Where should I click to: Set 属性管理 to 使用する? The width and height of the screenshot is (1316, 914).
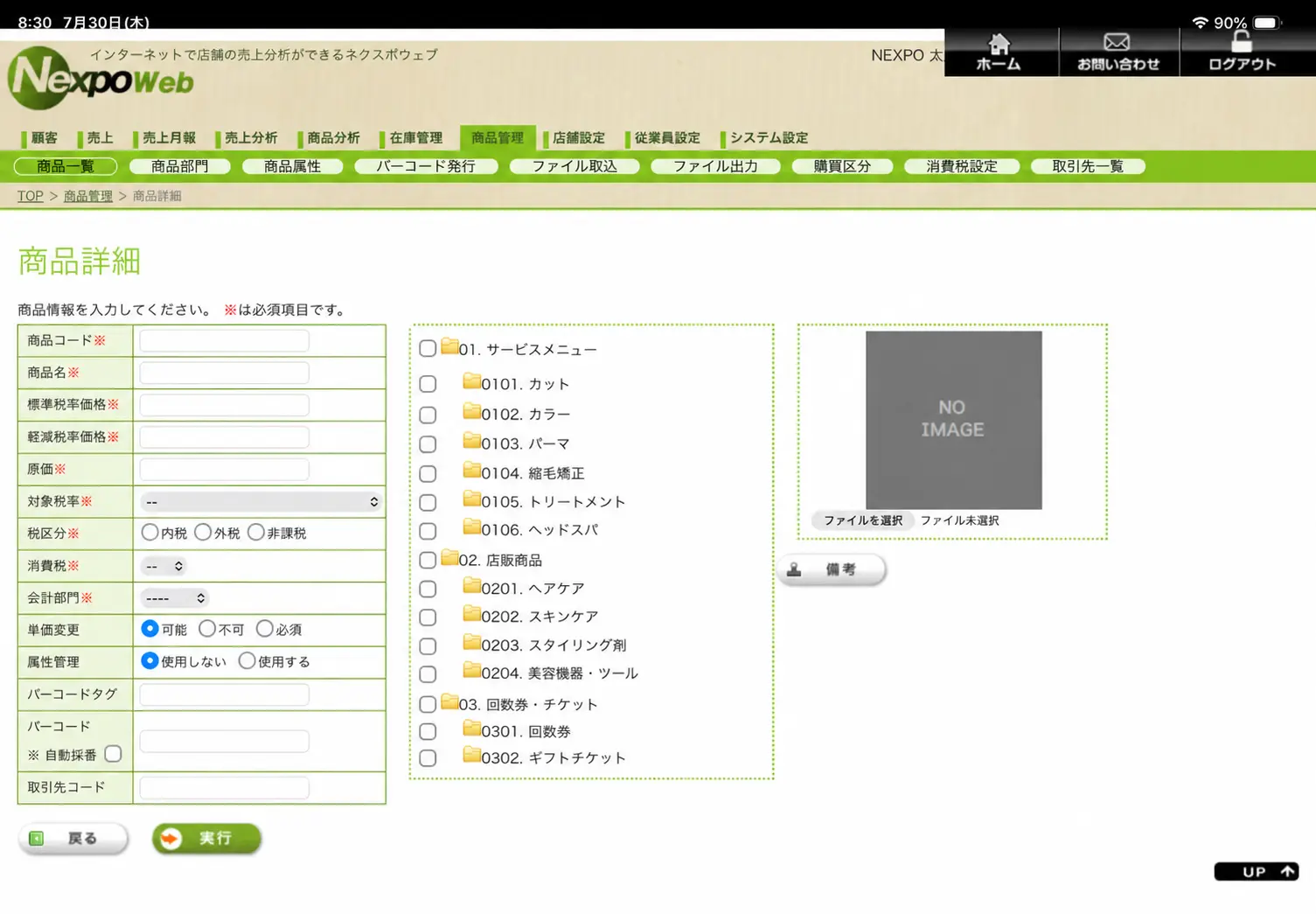[x=247, y=660]
